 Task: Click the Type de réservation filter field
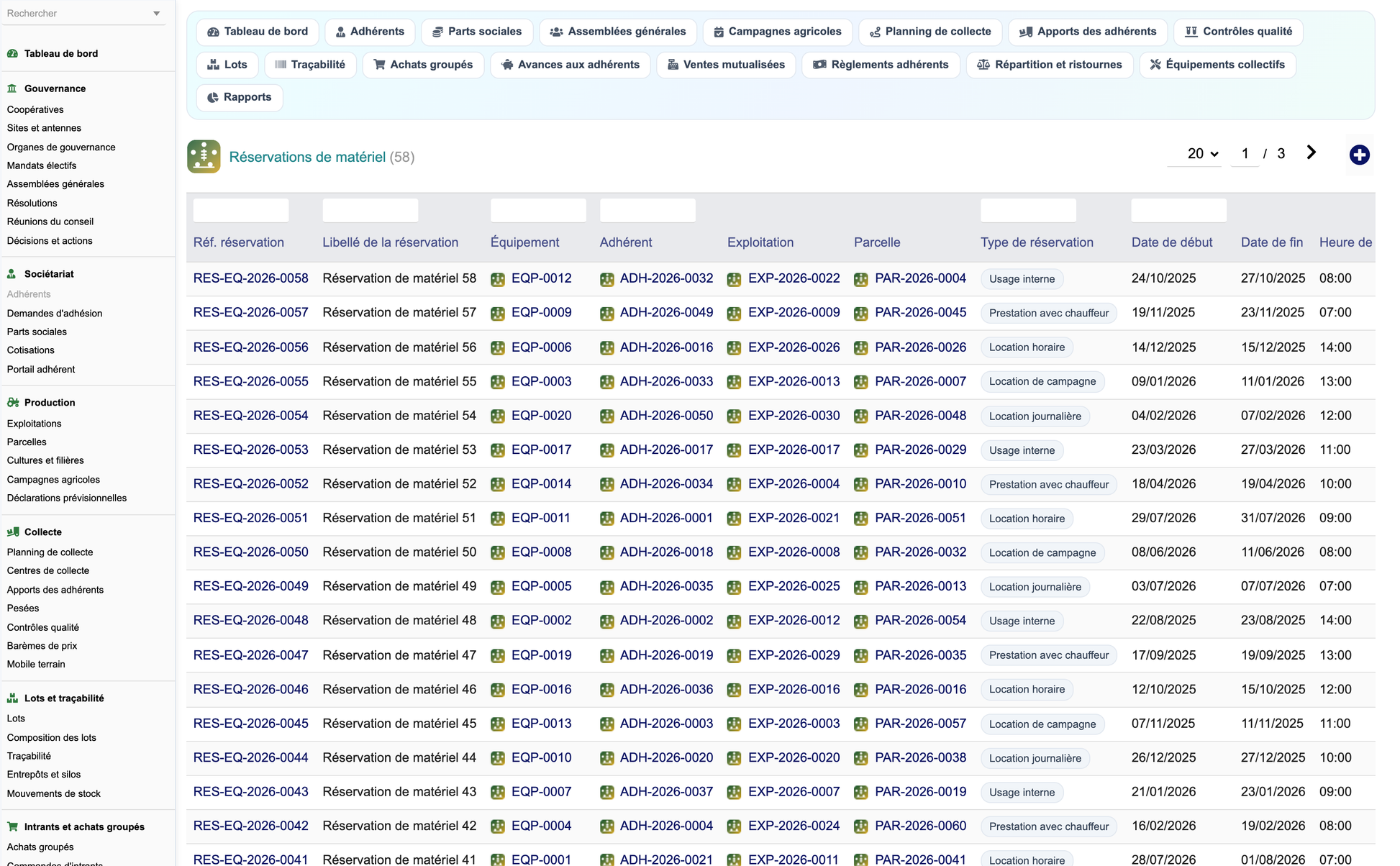1028,211
